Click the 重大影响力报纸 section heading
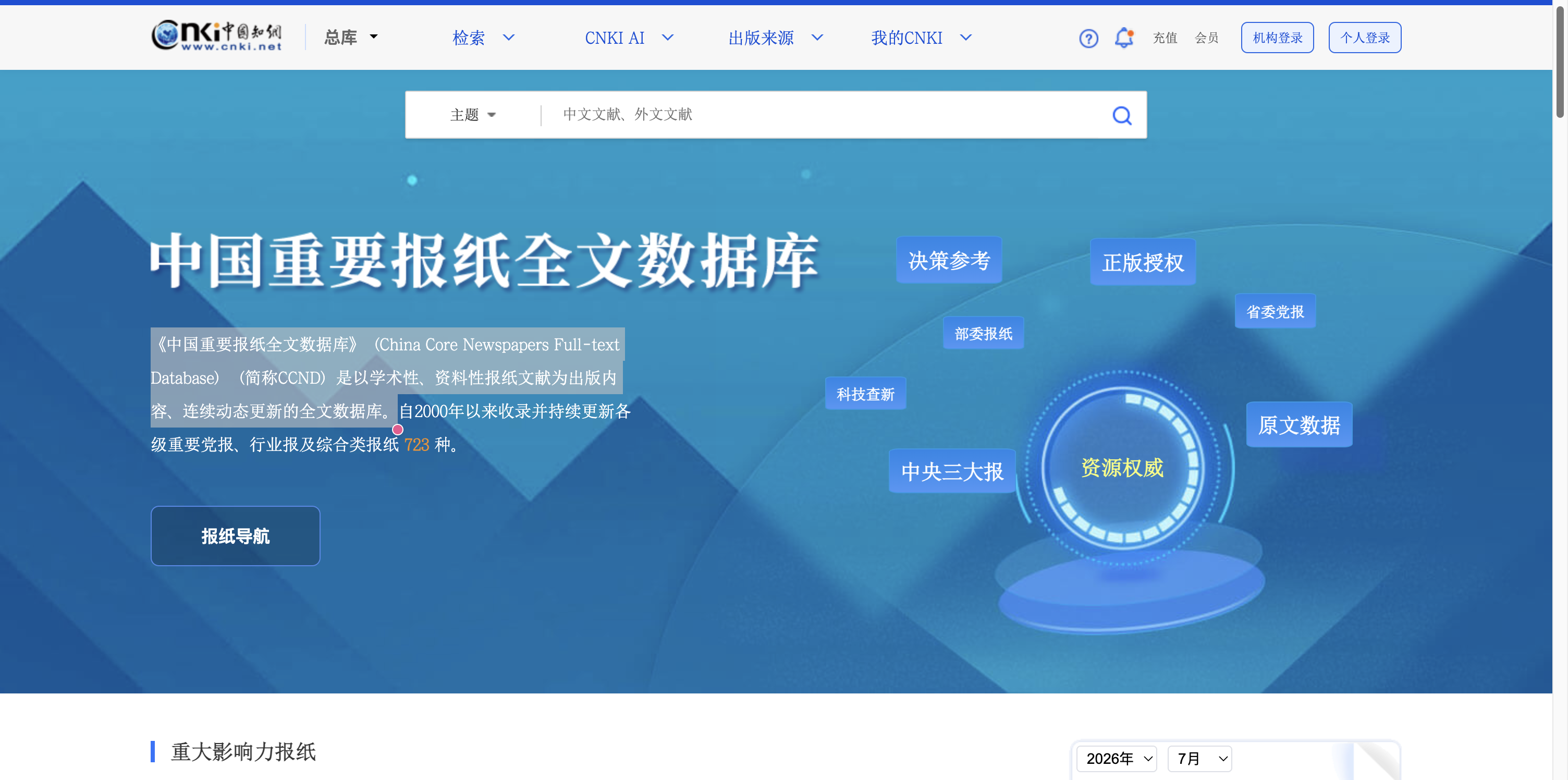 243,751
